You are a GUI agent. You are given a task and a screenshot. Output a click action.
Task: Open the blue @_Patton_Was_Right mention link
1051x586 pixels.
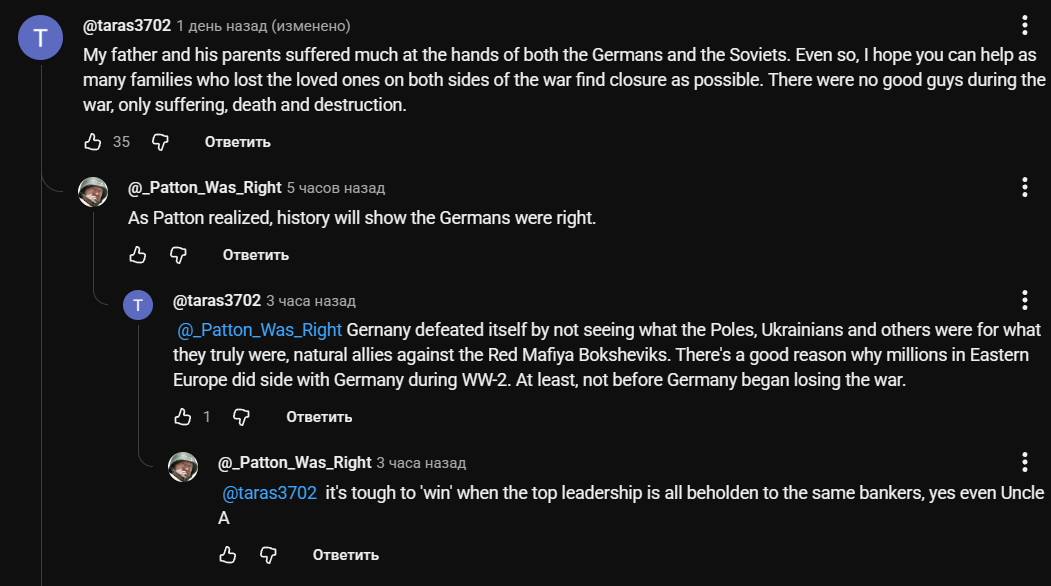(x=259, y=330)
